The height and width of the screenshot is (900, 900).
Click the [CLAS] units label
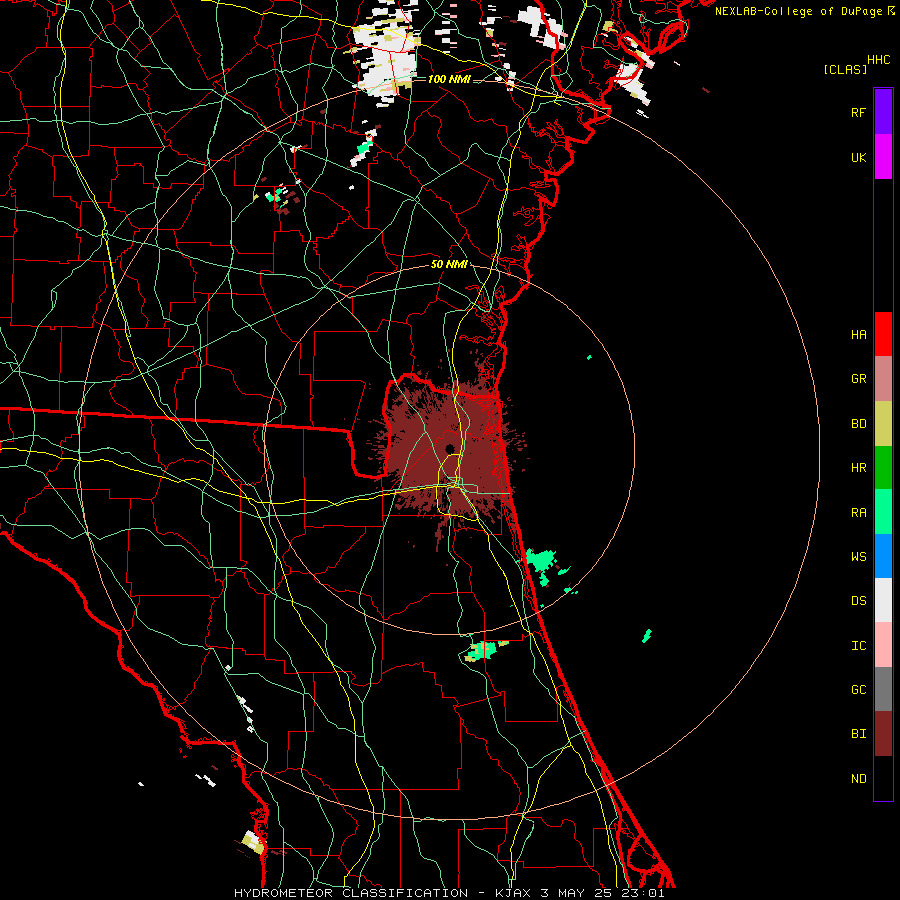pyautogui.click(x=845, y=69)
